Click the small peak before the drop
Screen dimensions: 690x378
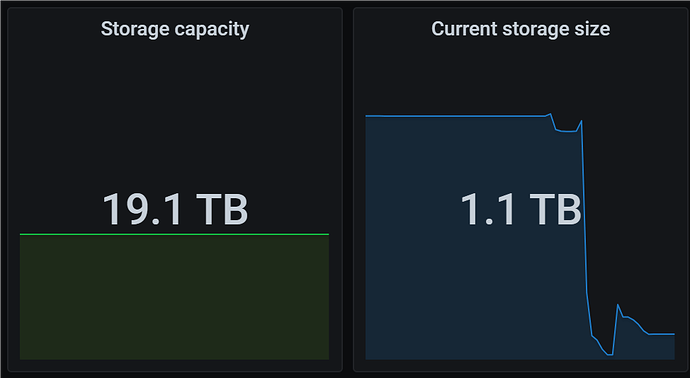551,114
